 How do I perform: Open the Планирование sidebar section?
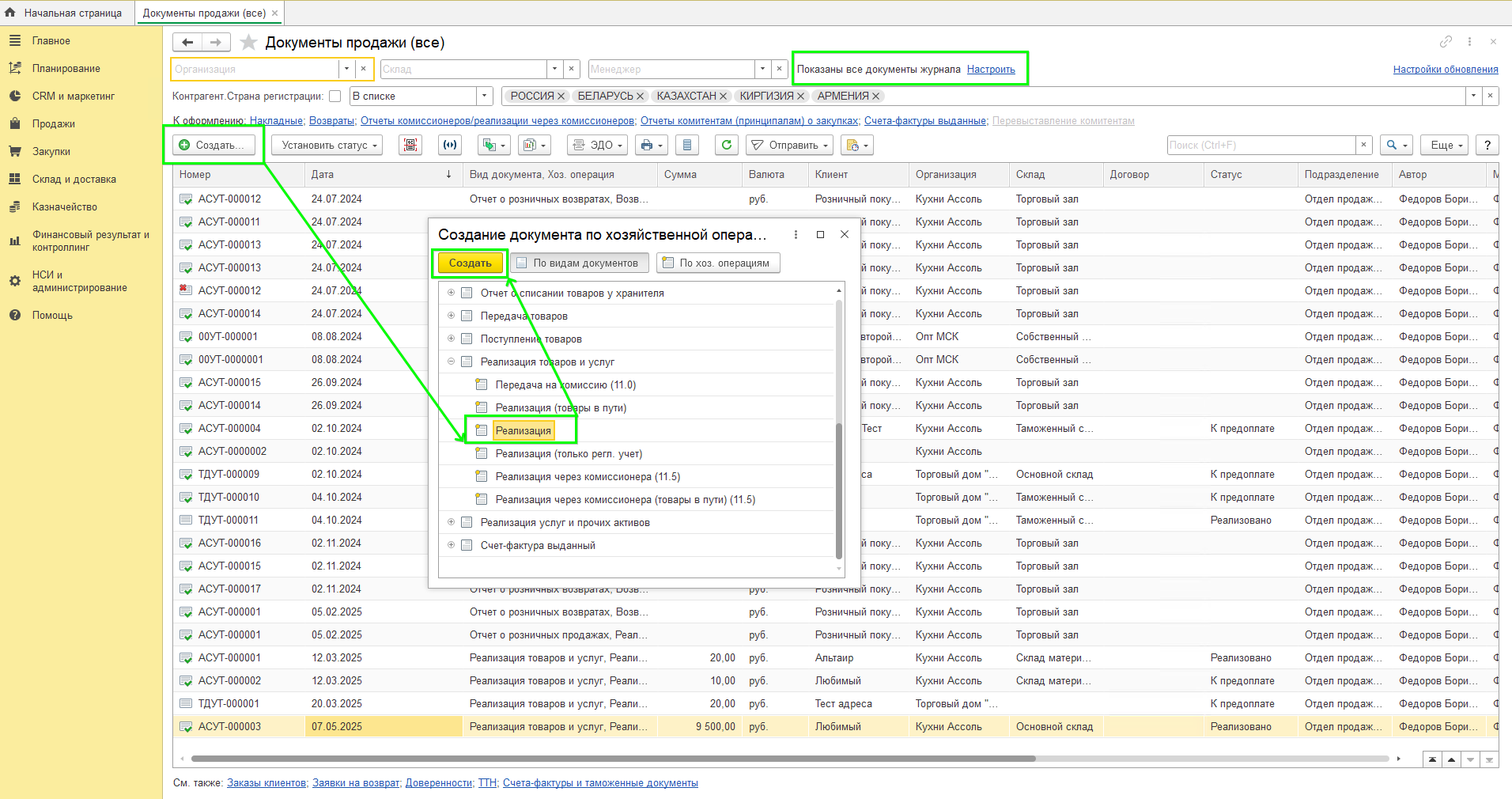pyautogui.click(x=66, y=68)
